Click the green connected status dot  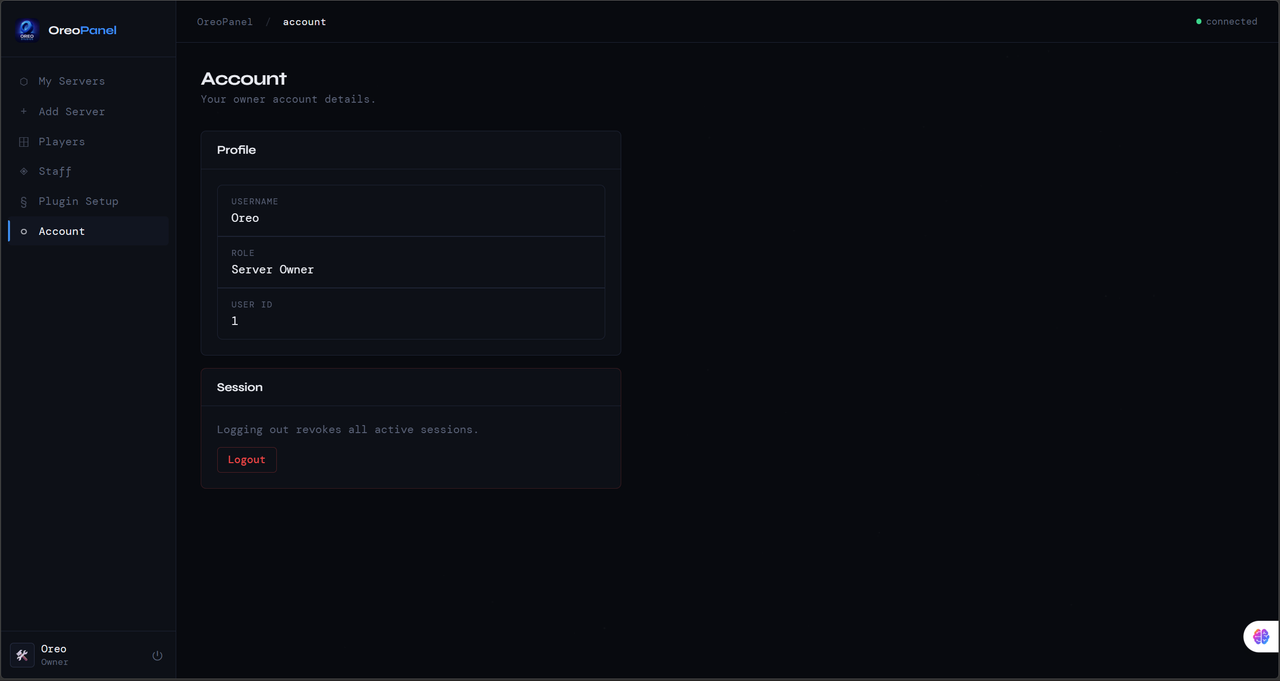coord(1199,21)
